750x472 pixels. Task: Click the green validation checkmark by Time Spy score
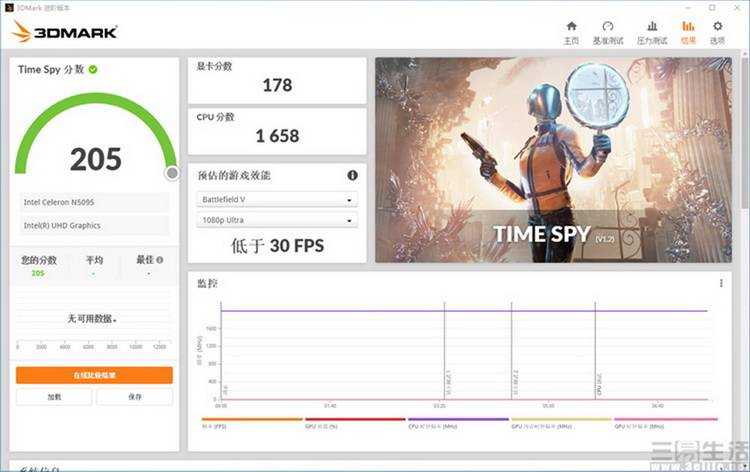[x=93, y=69]
